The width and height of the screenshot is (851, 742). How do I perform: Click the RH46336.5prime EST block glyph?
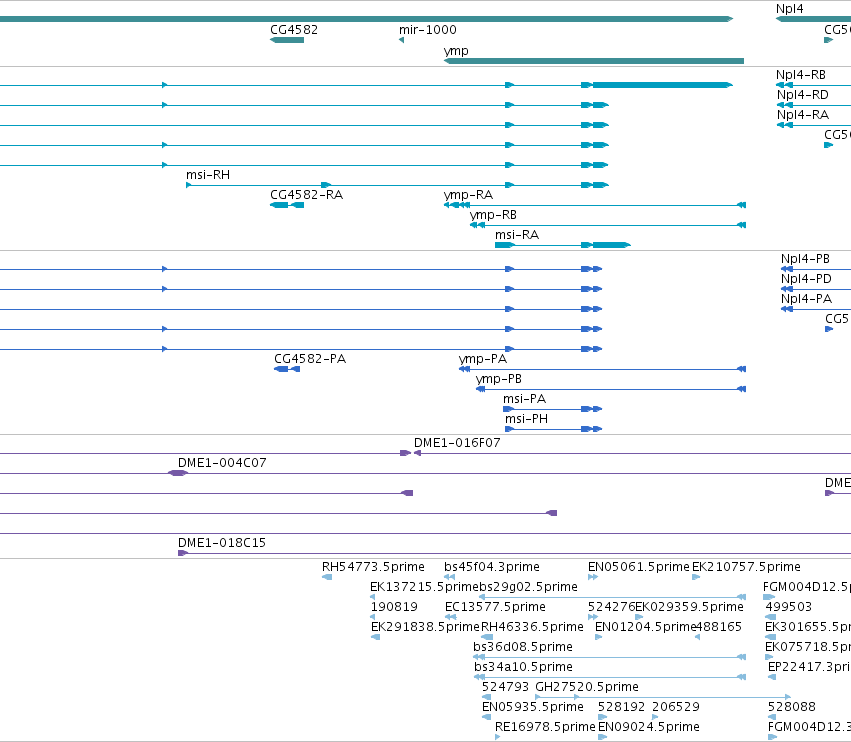(487, 637)
